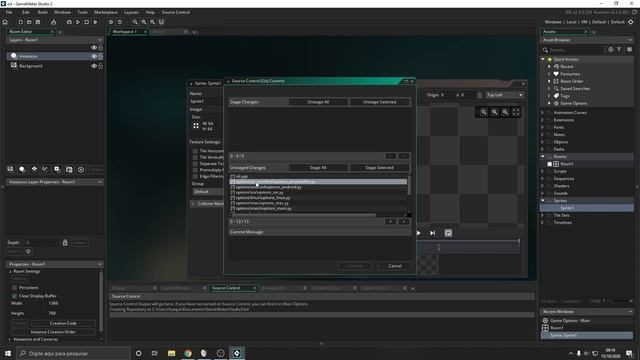640x360 pixels.
Task: Open the File menu
Action: coord(9,12)
